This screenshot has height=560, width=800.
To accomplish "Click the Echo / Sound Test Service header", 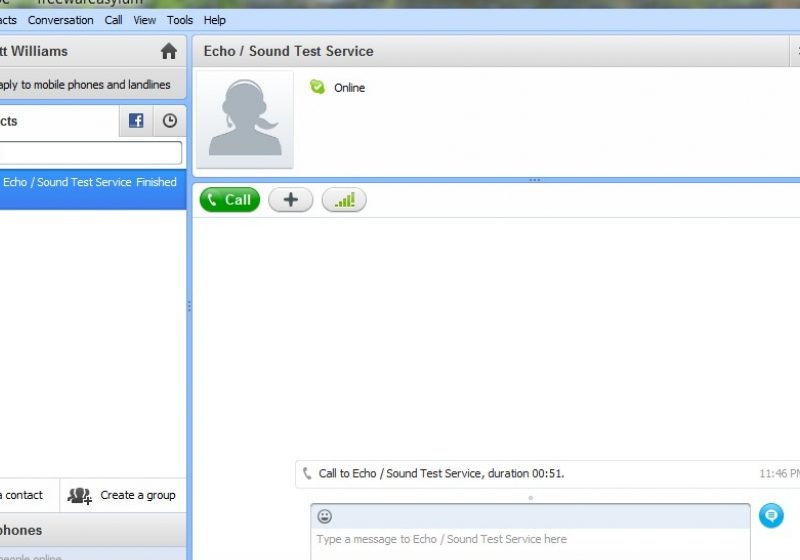I will tap(288, 51).
